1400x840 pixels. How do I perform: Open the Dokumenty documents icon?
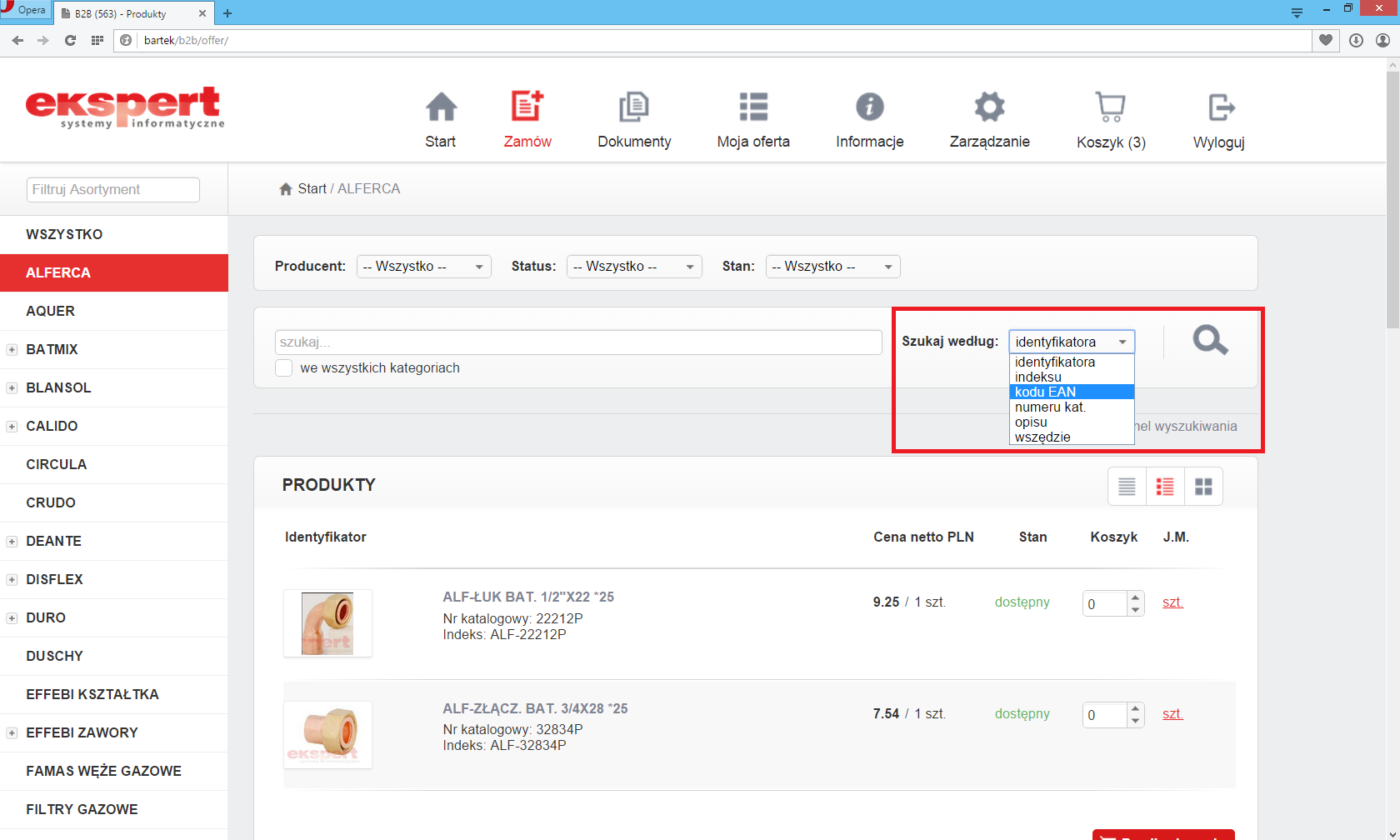[x=633, y=107]
